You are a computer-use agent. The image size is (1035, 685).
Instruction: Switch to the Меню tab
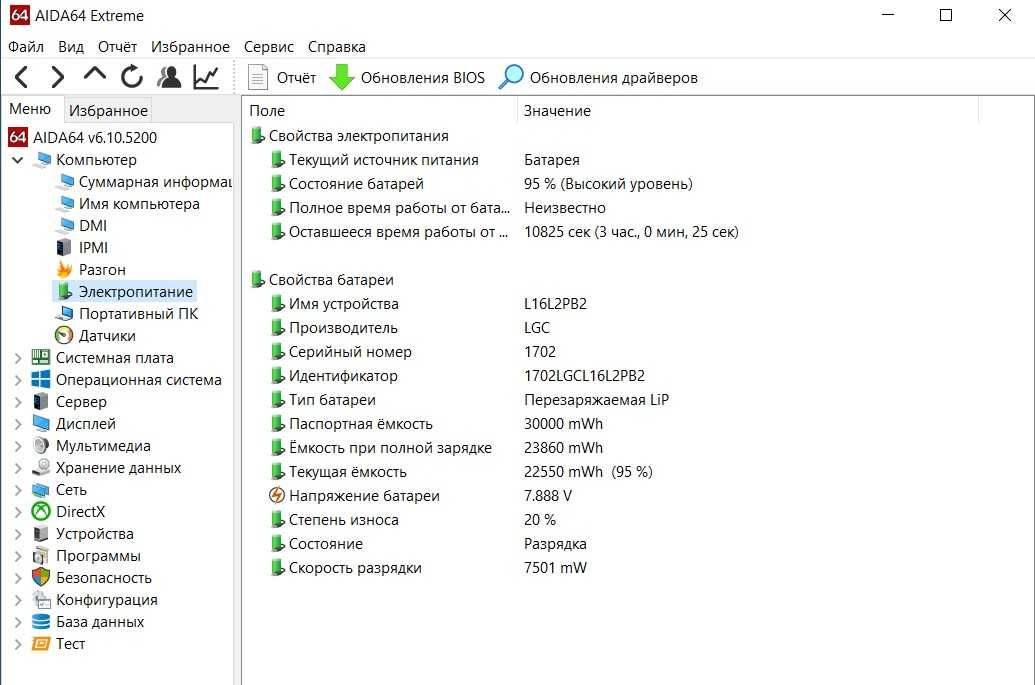pyautogui.click(x=30, y=109)
